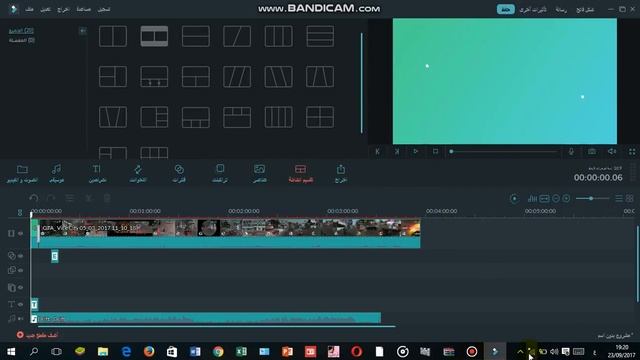
Task: Open the audio mixer bars icon
Action: point(532,198)
